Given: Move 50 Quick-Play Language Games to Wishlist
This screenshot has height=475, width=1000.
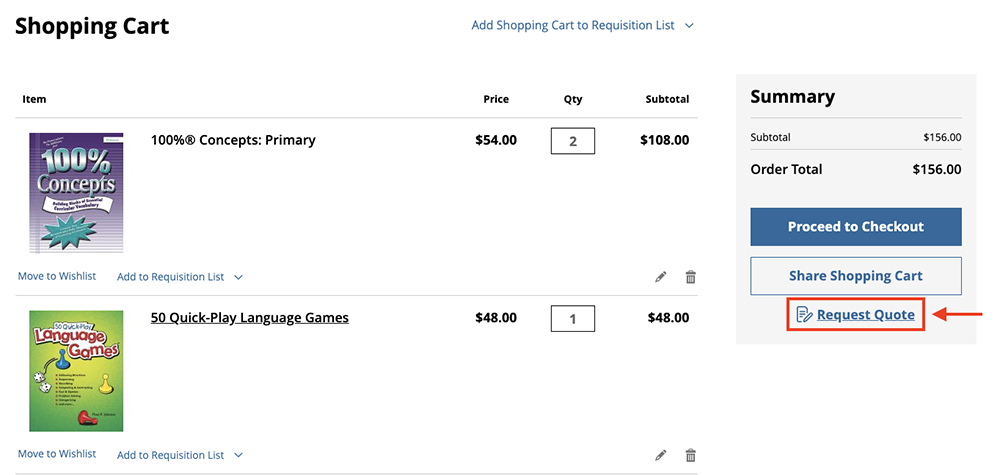Looking at the screenshot, I should [57, 454].
